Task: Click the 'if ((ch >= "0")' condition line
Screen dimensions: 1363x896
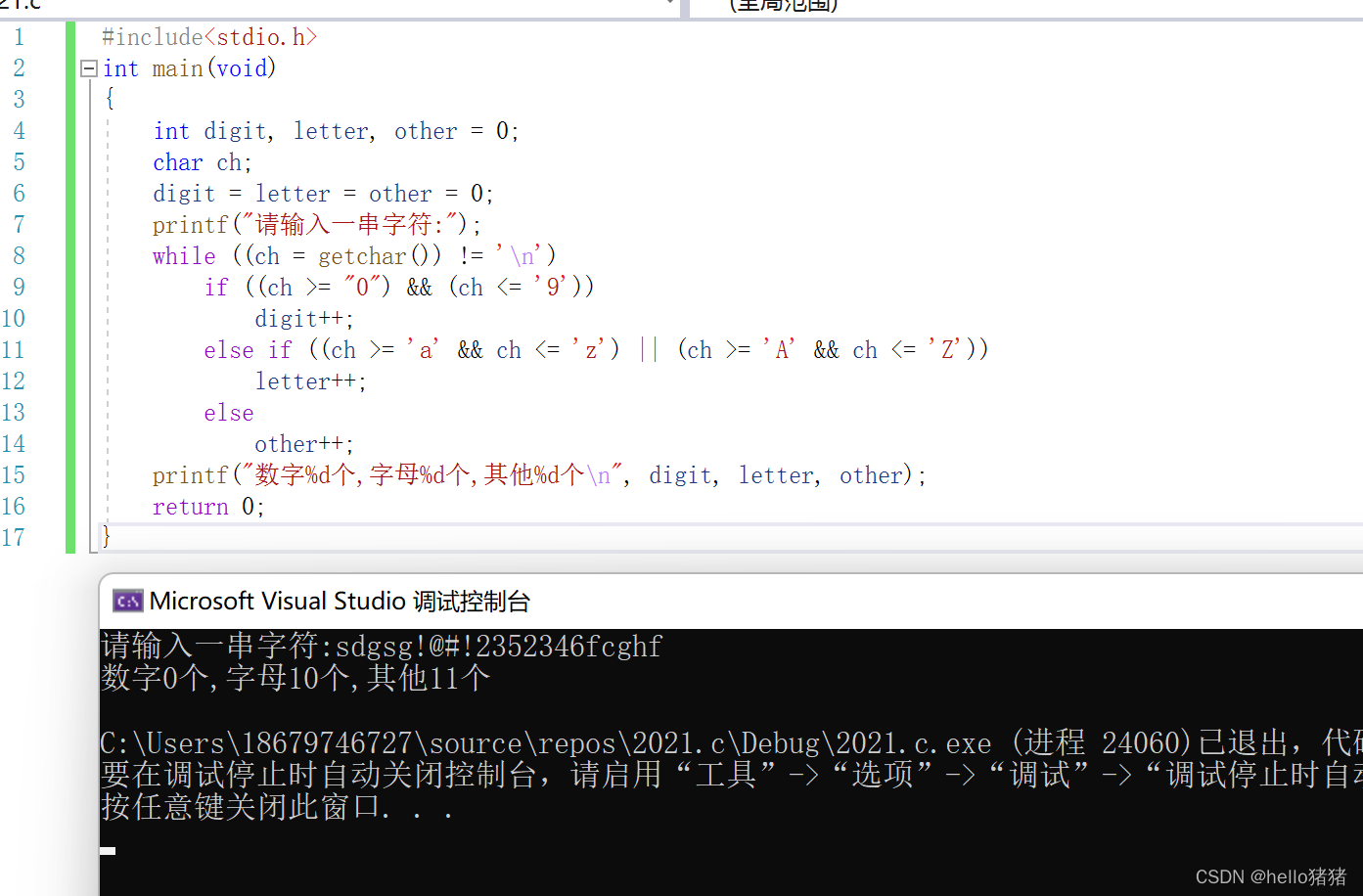Action: pyautogui.click(x=399, y=288)
